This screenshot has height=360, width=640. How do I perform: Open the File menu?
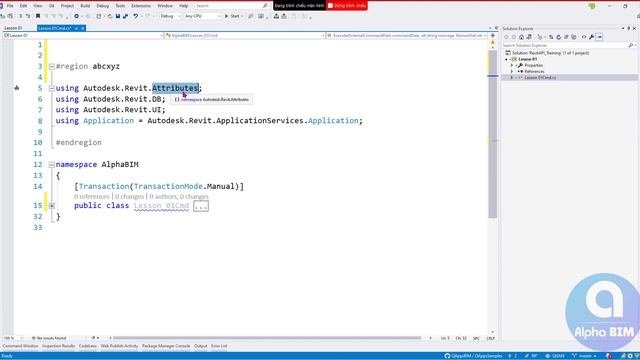[x=10, y=6]
